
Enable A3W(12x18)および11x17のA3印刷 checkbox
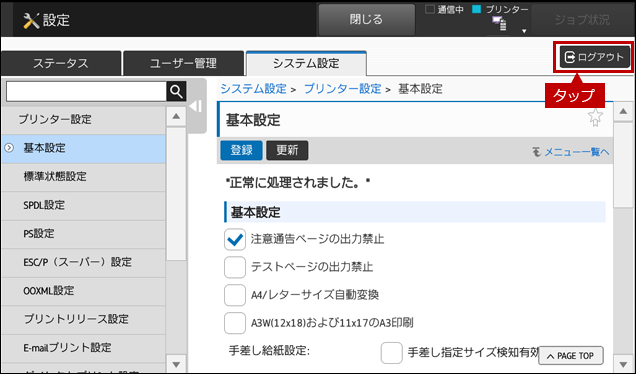235,323
